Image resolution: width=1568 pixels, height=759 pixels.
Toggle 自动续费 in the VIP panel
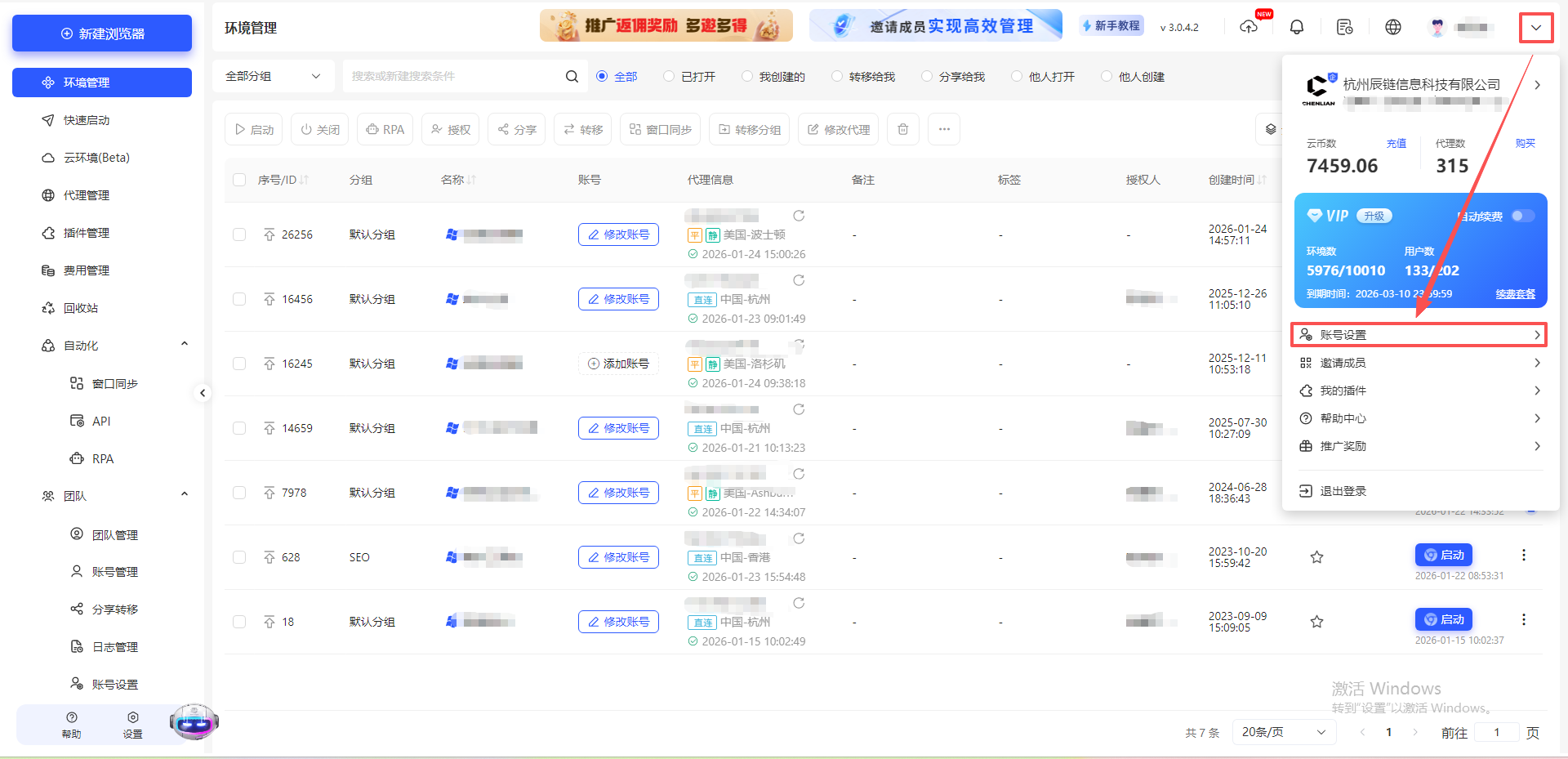[1522, 216]
